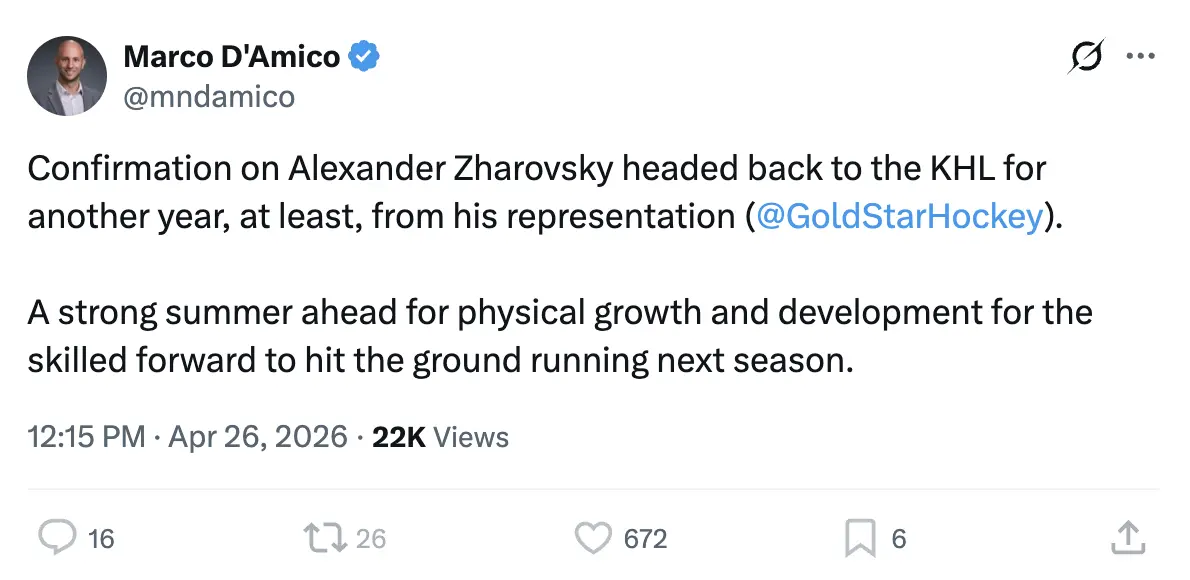Click the blue verified badge

coord(363,58)
